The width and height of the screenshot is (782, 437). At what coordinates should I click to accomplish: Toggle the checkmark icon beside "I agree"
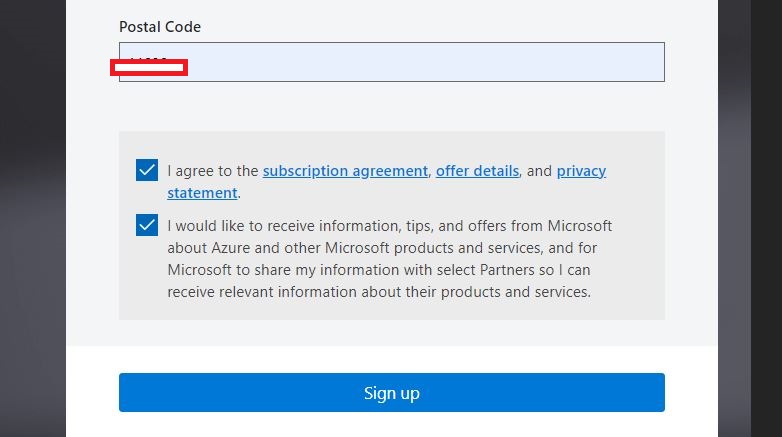click(147, 170)
